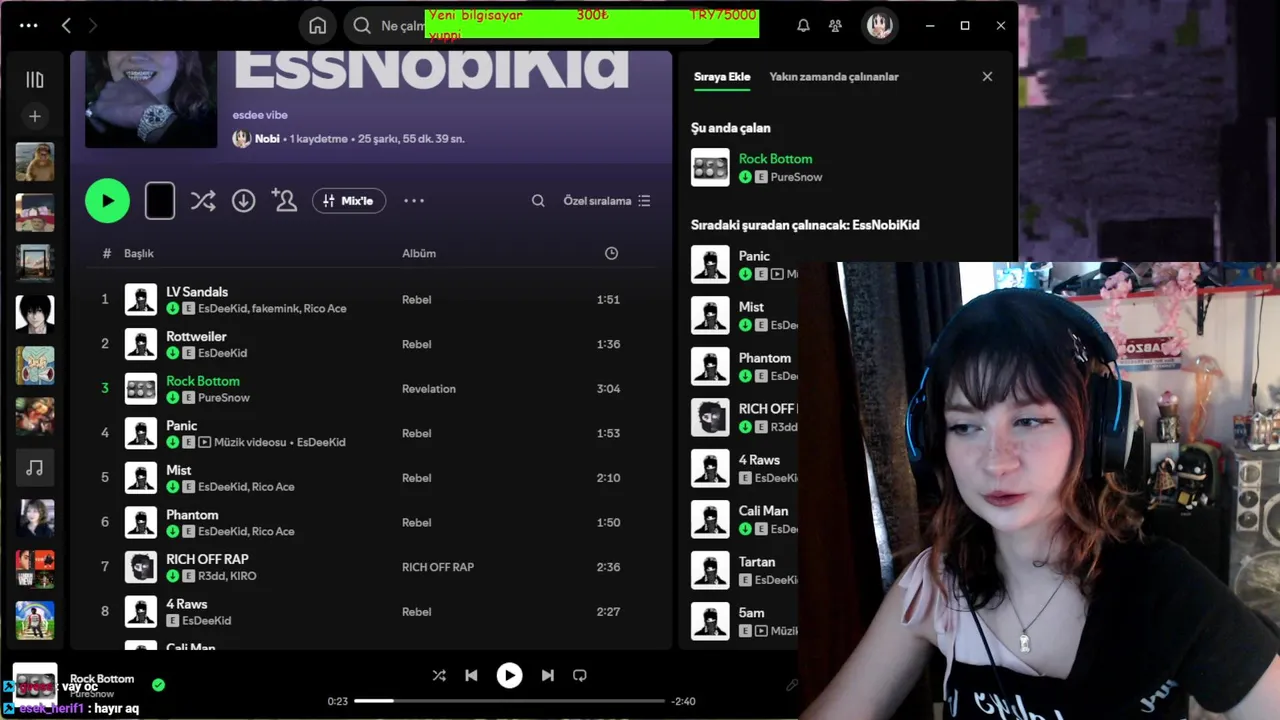Click the search magnifier in top bar

click(x=362, y=26)
